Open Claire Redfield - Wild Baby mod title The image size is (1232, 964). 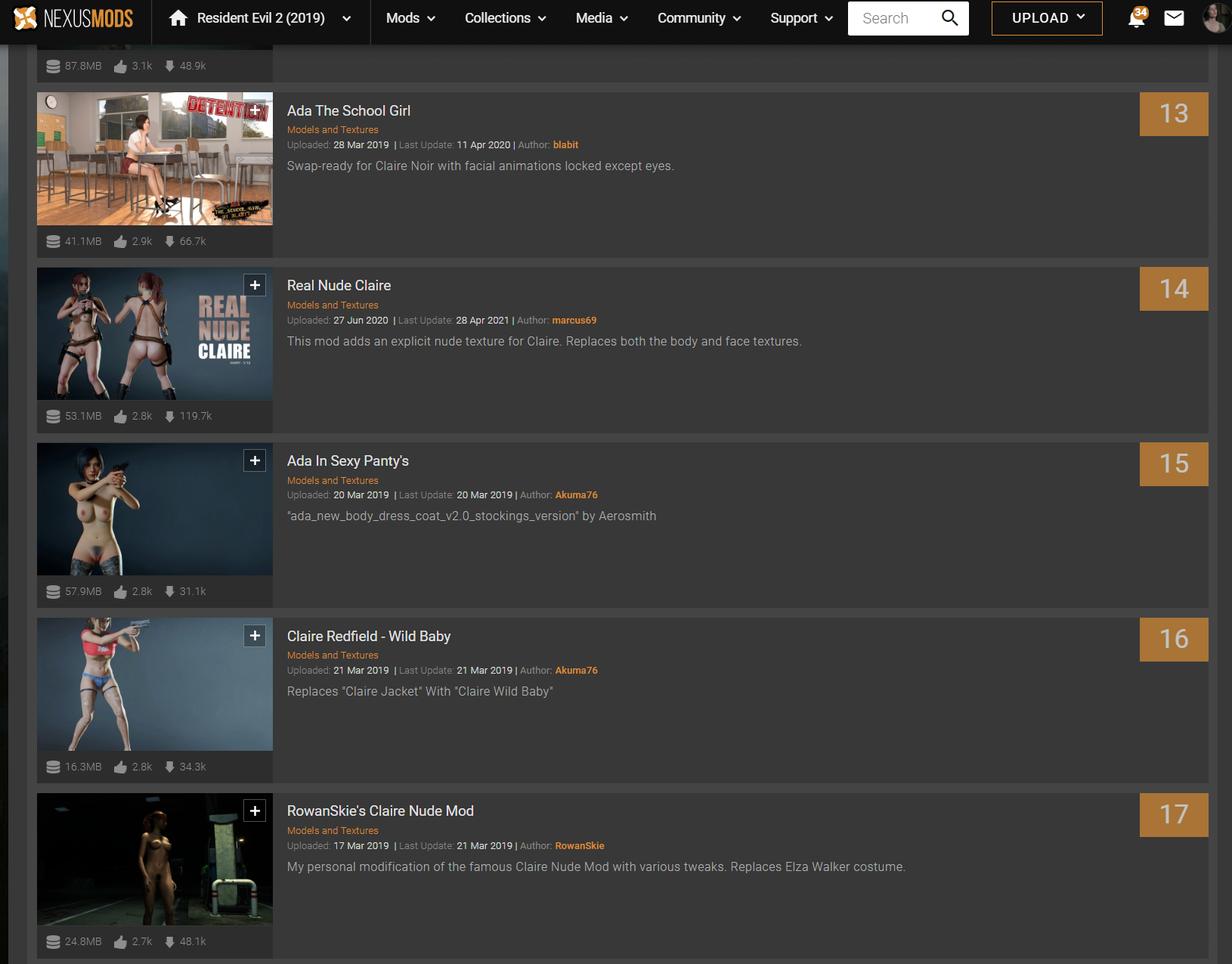369,636
